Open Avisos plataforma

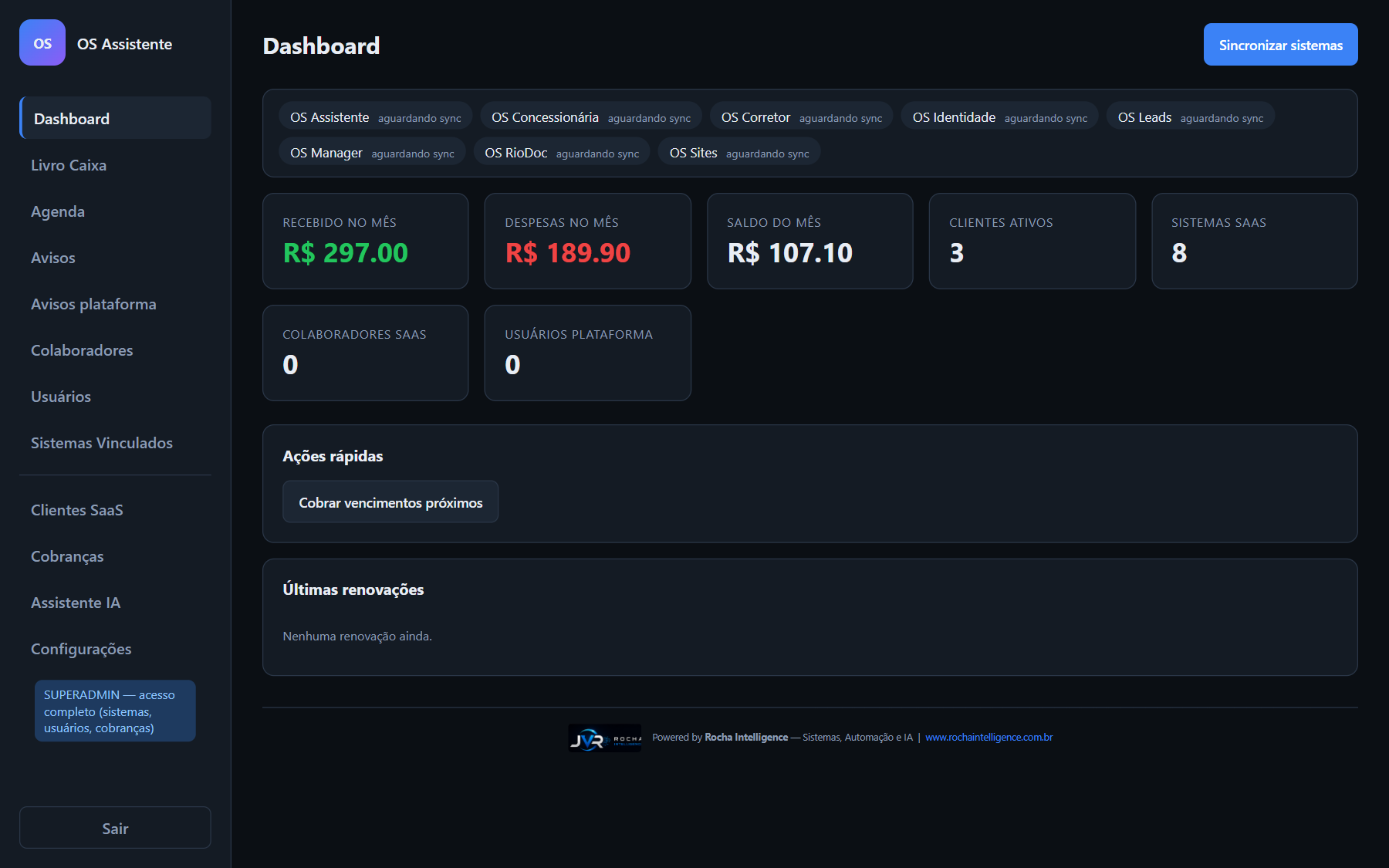tap(115, 304)
